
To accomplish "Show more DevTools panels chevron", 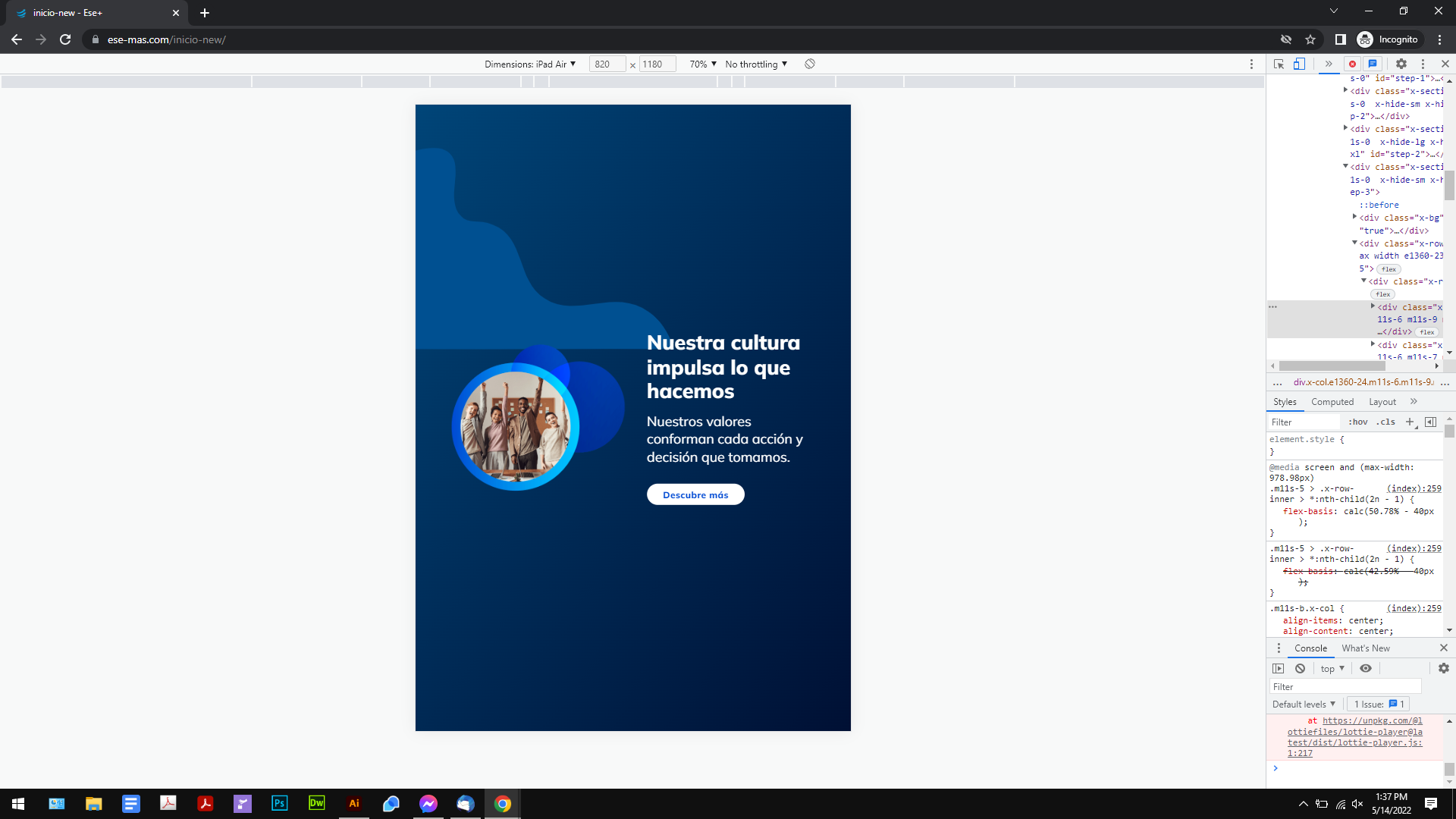I will [x=1329, y=64].
